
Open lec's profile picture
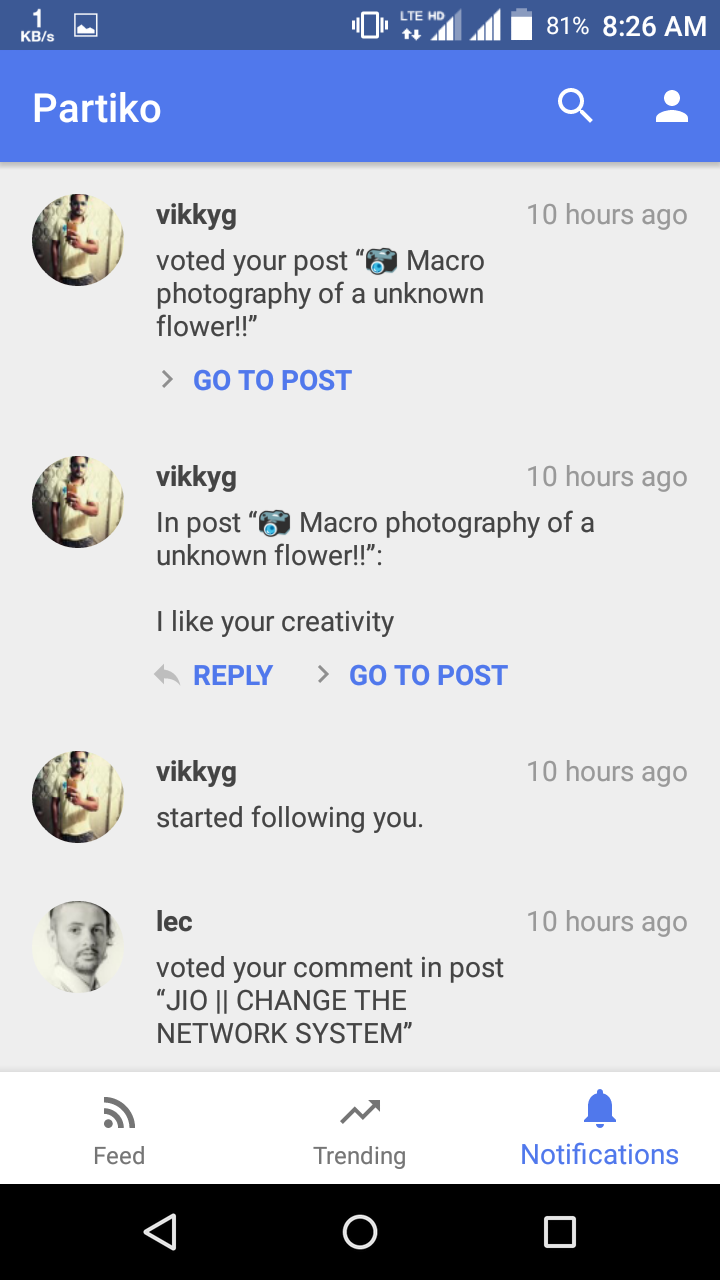click(x=78, y=947)
